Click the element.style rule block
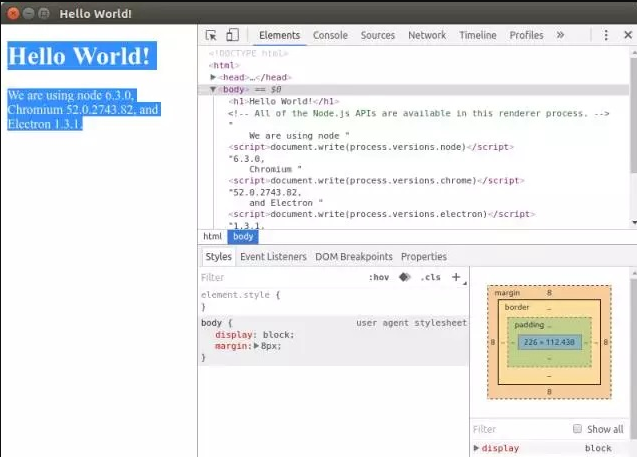Image resolution: width=637 pixels, height=457 pixels. [334, 301]
